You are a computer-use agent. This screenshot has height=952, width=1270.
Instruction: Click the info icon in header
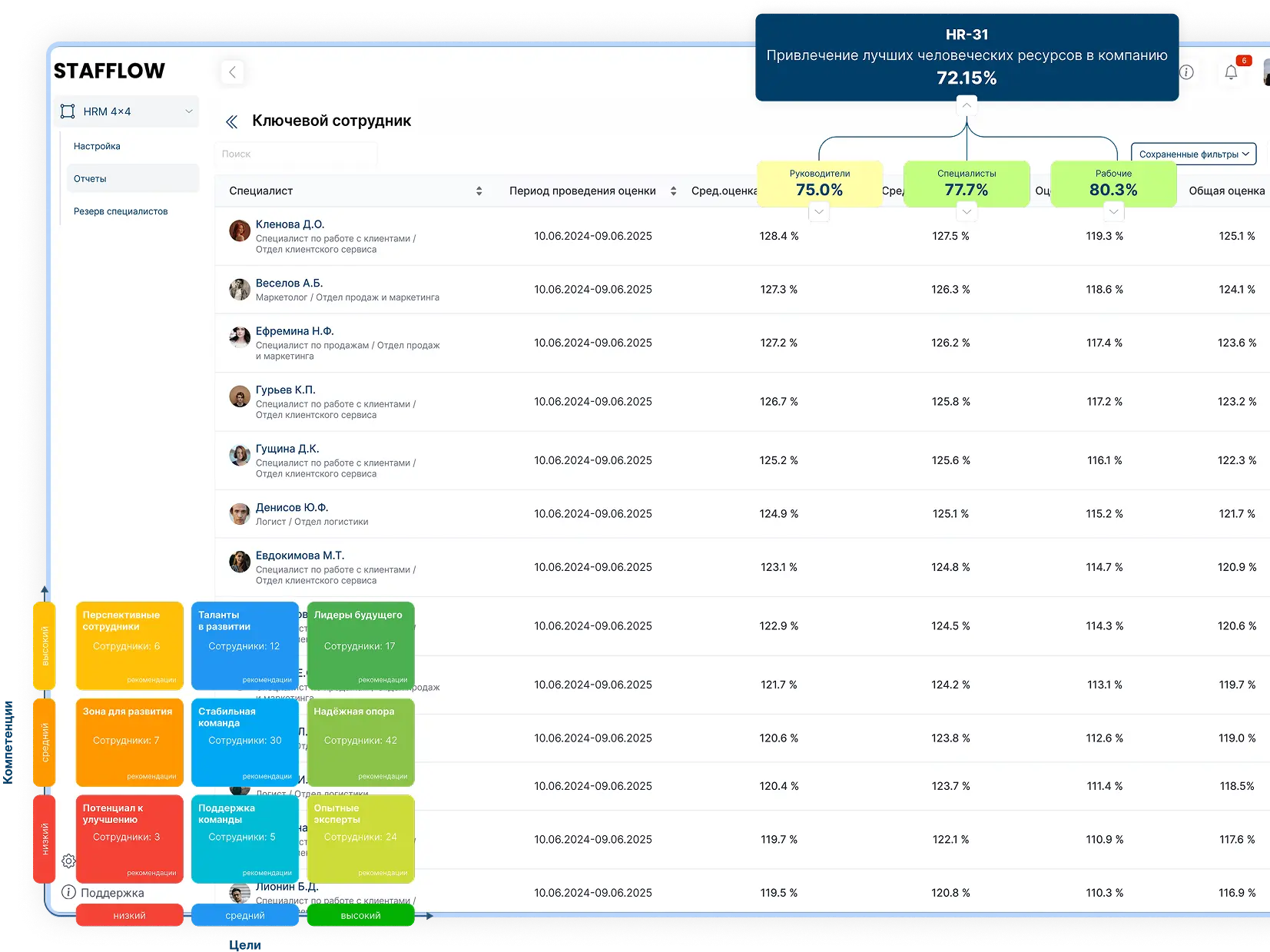coord(1187,72)
